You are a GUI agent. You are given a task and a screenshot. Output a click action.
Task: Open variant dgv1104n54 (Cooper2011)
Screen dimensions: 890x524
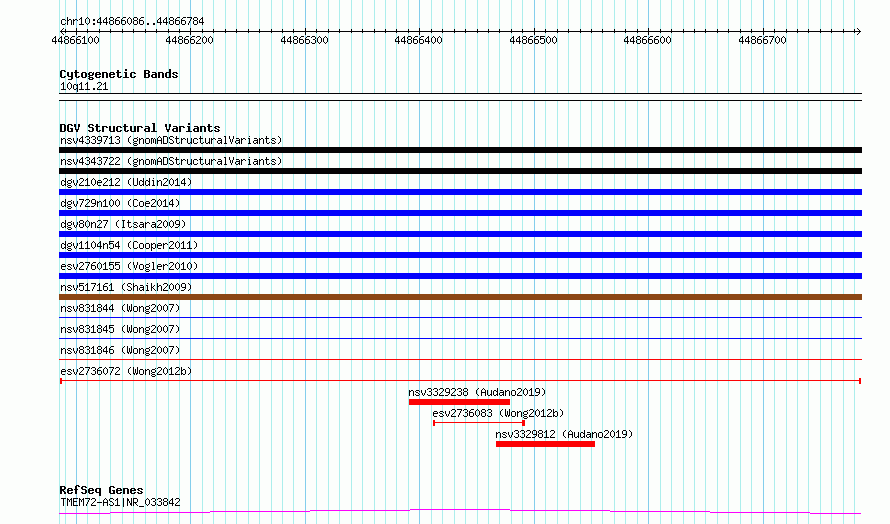coord(129,245)
